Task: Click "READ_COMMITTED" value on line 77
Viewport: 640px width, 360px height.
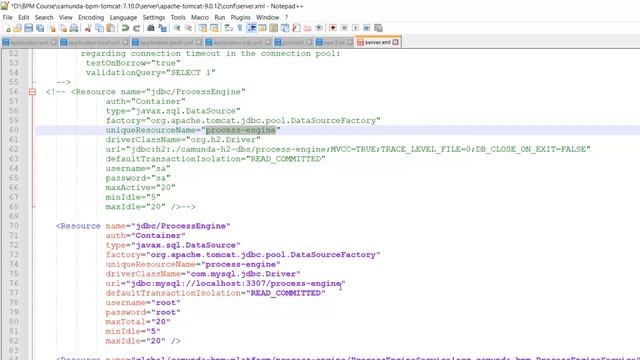Action: point(286,293)
